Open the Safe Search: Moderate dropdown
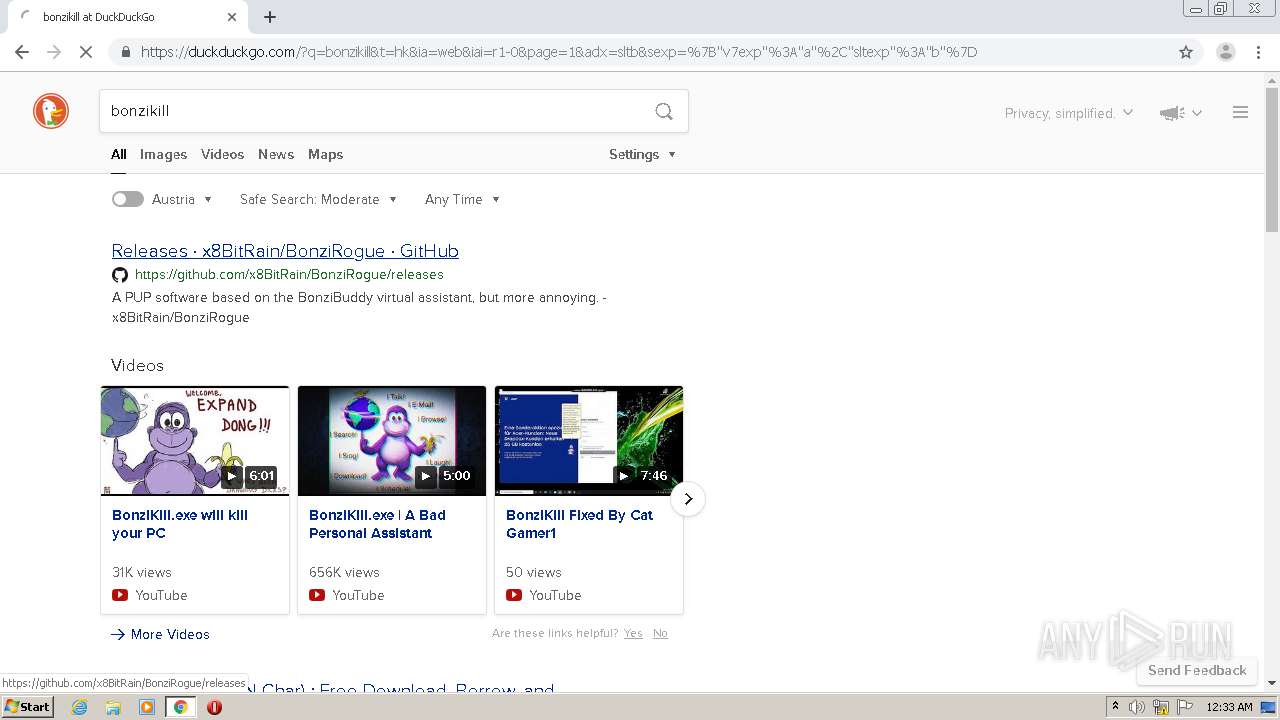The height and width of the screenshot is (720, 1280). click(318, 199)
